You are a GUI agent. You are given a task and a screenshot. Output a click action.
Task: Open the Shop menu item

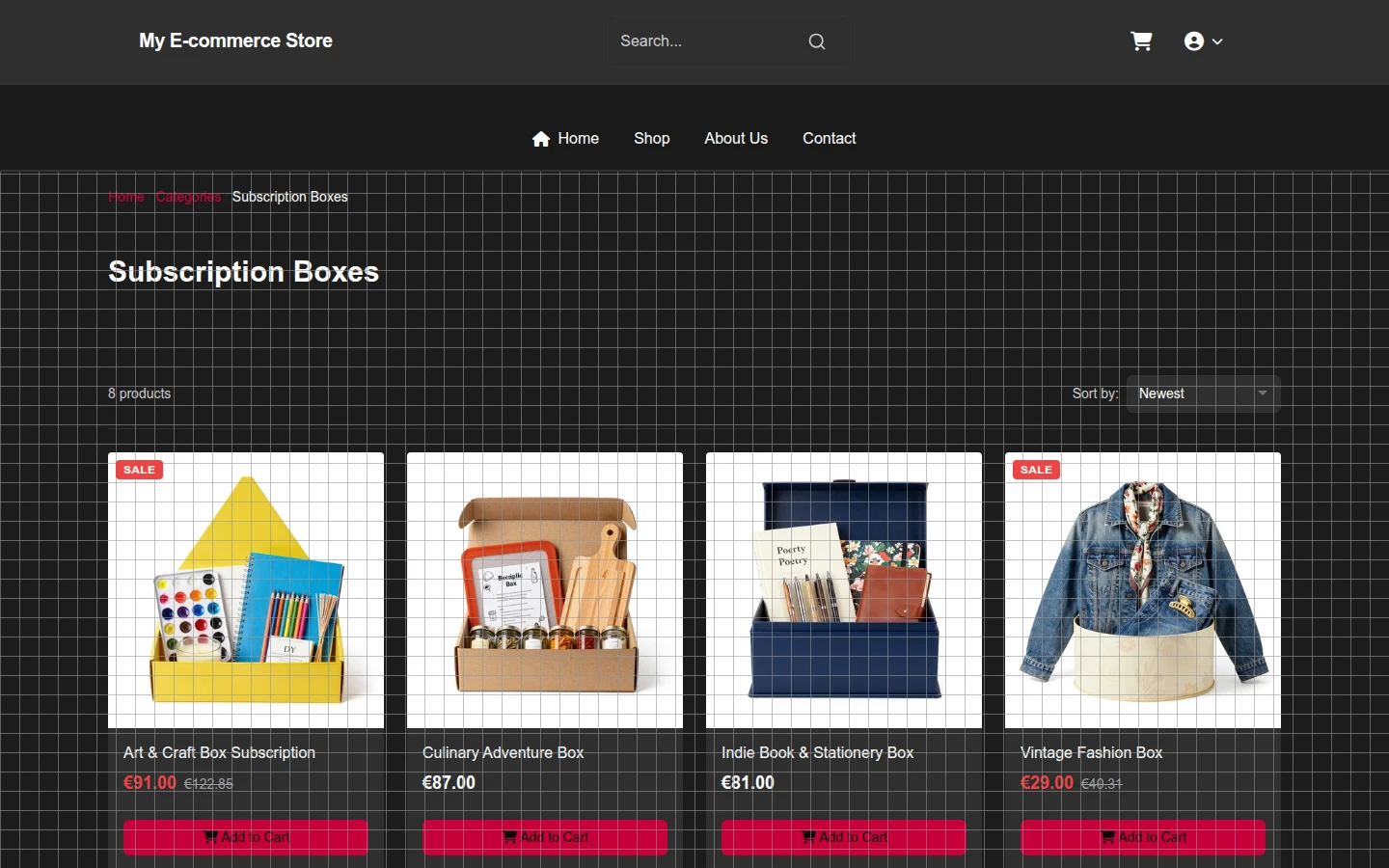click(652, 138)
